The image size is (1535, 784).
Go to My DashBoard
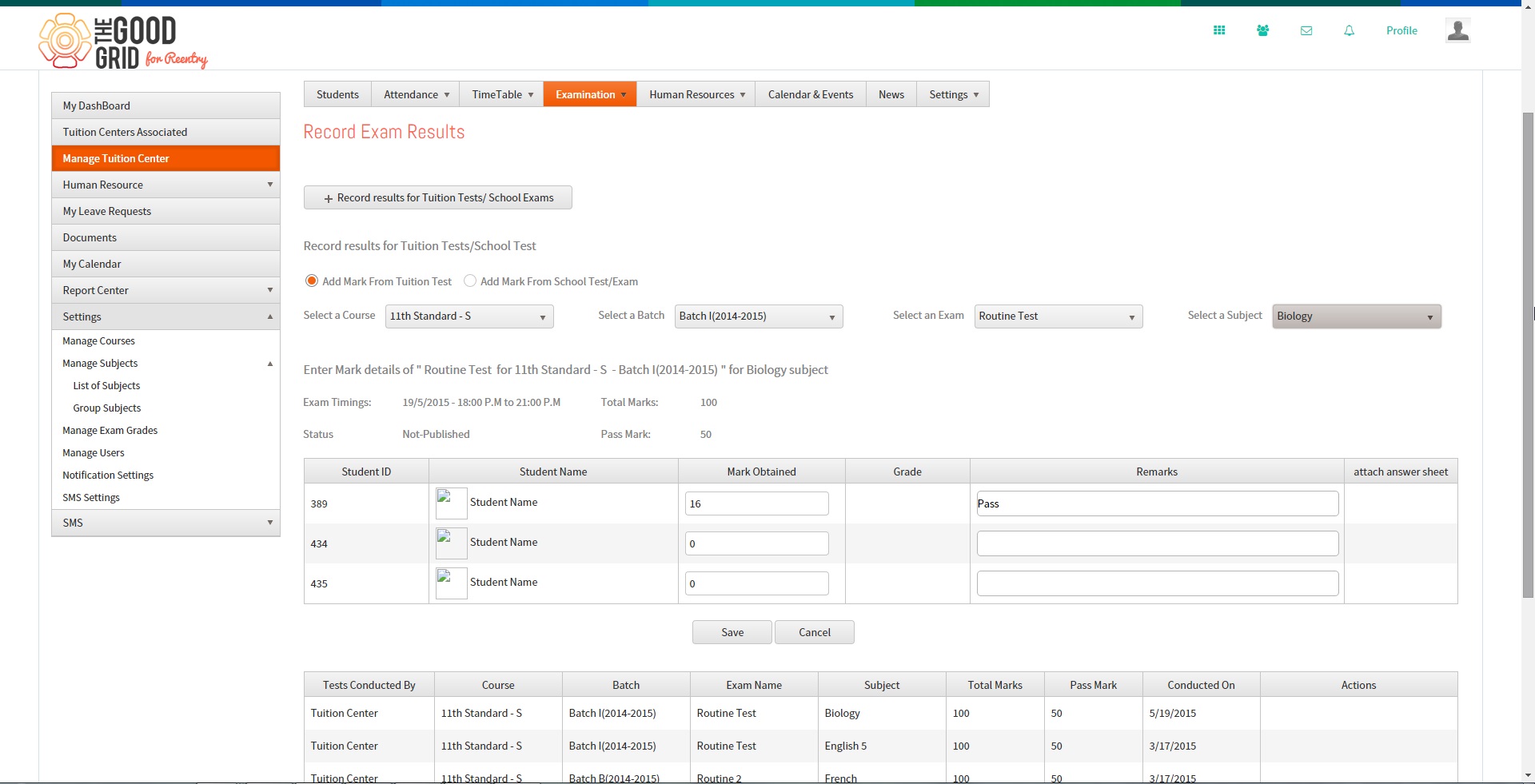click(x=165, y=105)
